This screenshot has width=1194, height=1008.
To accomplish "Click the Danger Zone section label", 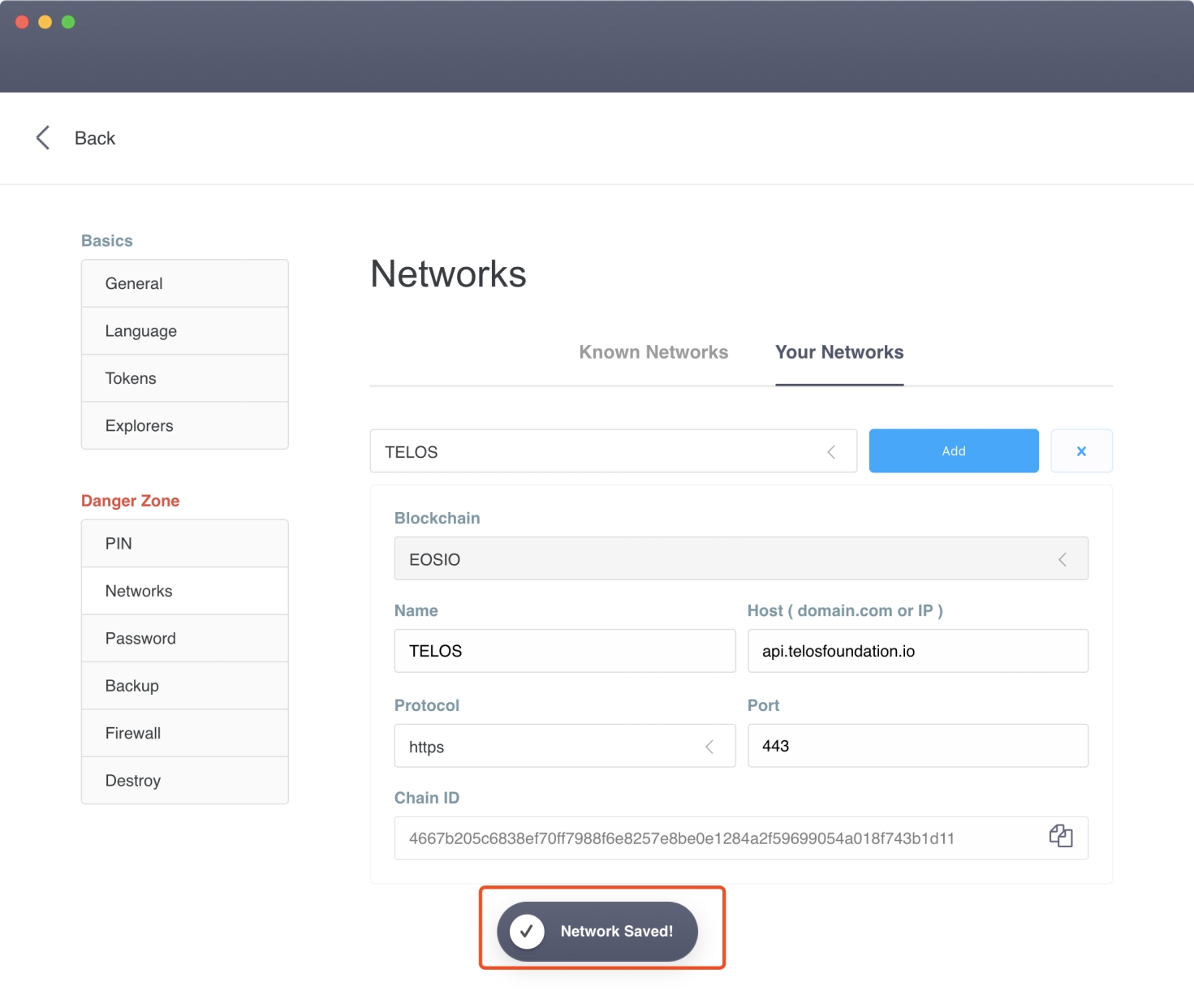I will (131, 501).
